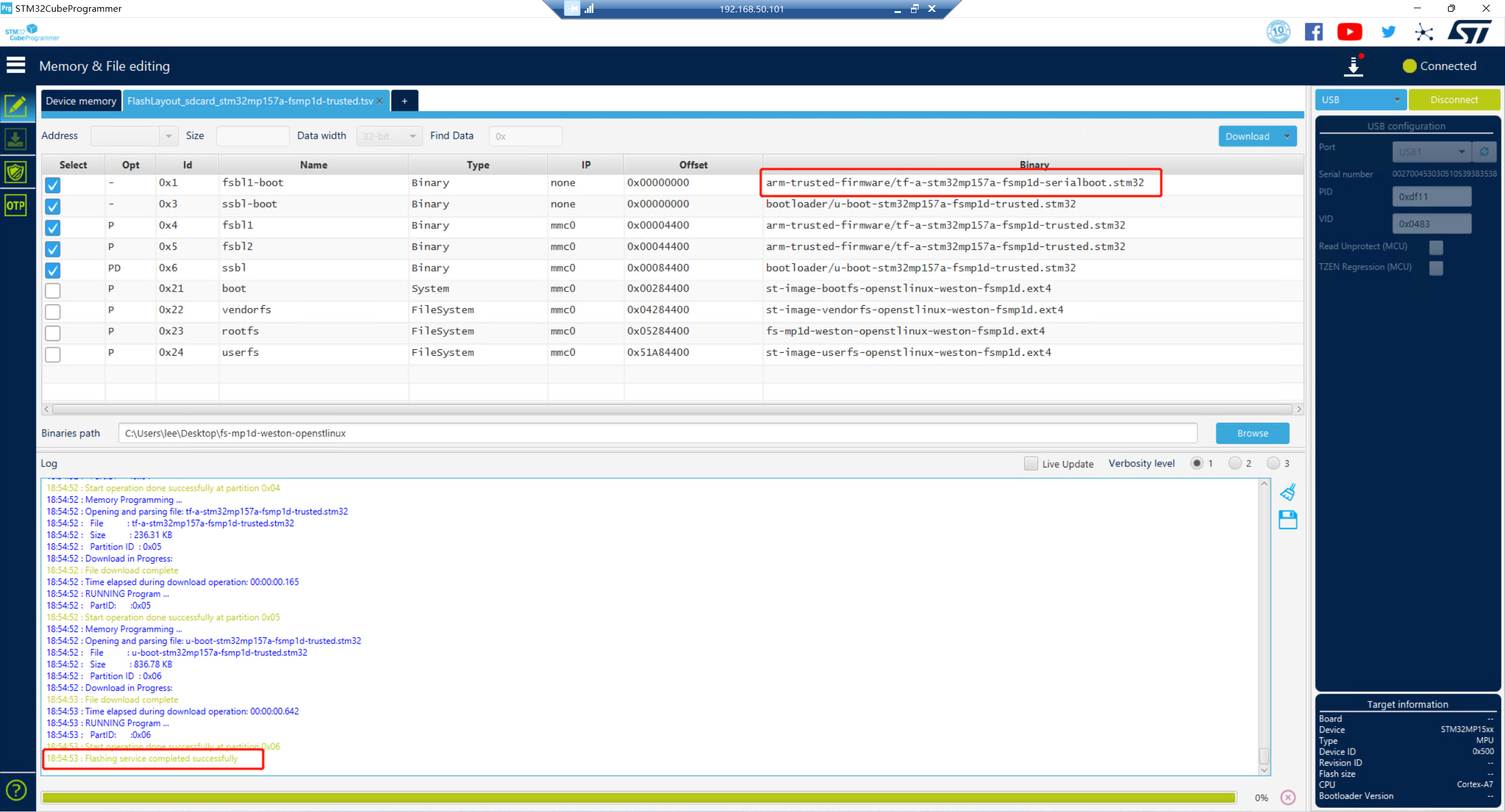Click the help question mark icon
This screenshot has width=1505, height=812.
(x=16, y=790)
